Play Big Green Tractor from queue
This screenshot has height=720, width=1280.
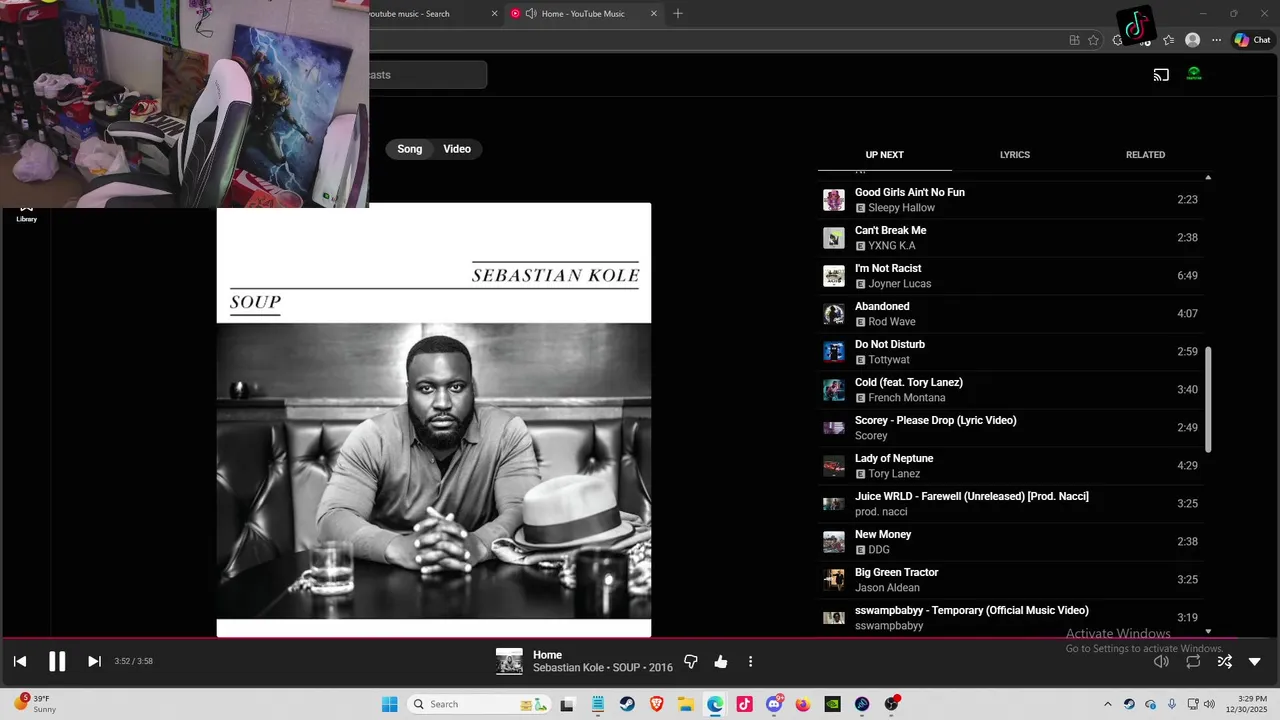pos(1010,580)
